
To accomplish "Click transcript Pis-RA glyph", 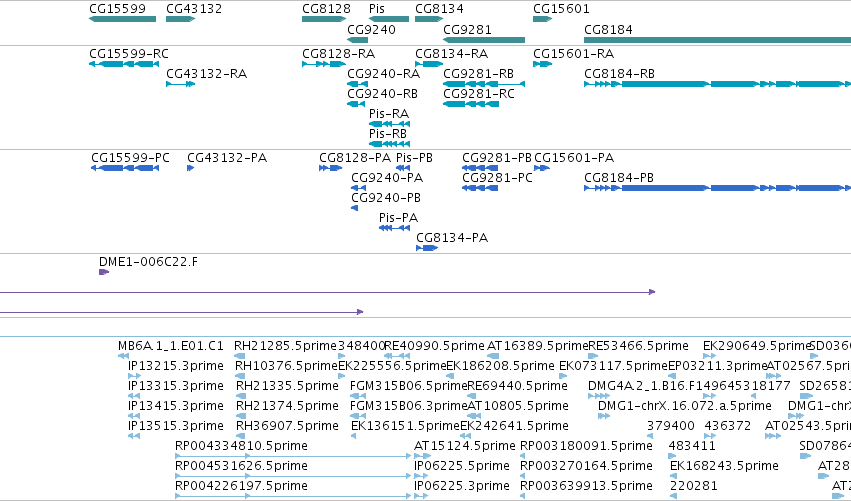I will (x=389, y=124).
